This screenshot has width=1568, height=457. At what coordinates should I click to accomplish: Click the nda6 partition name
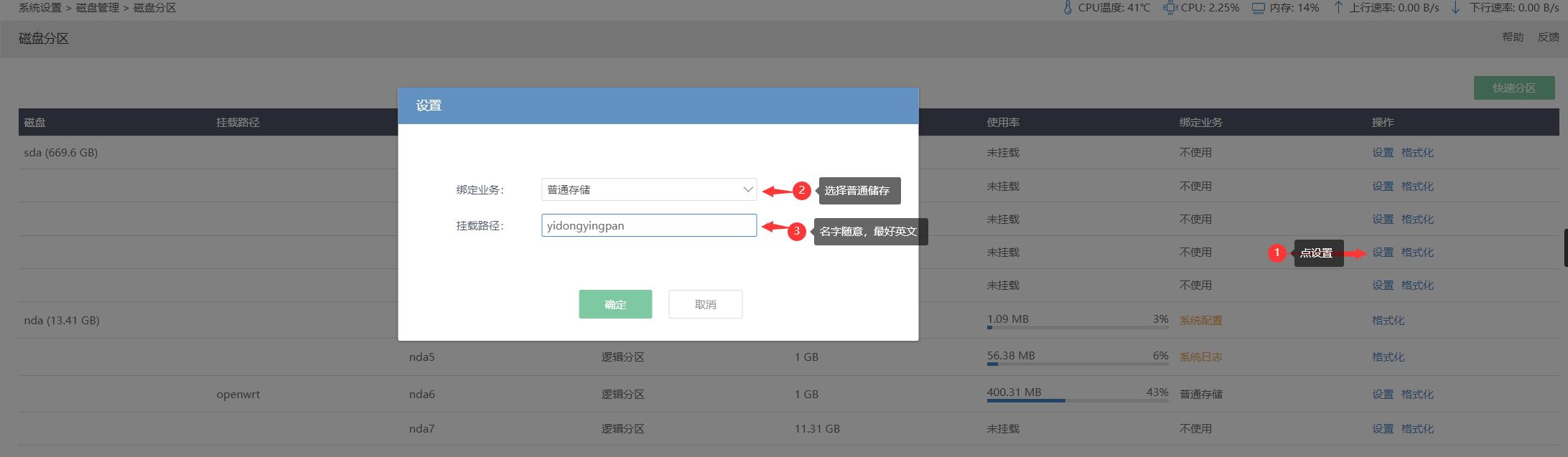pyautogui.click(x=422, y=395)
